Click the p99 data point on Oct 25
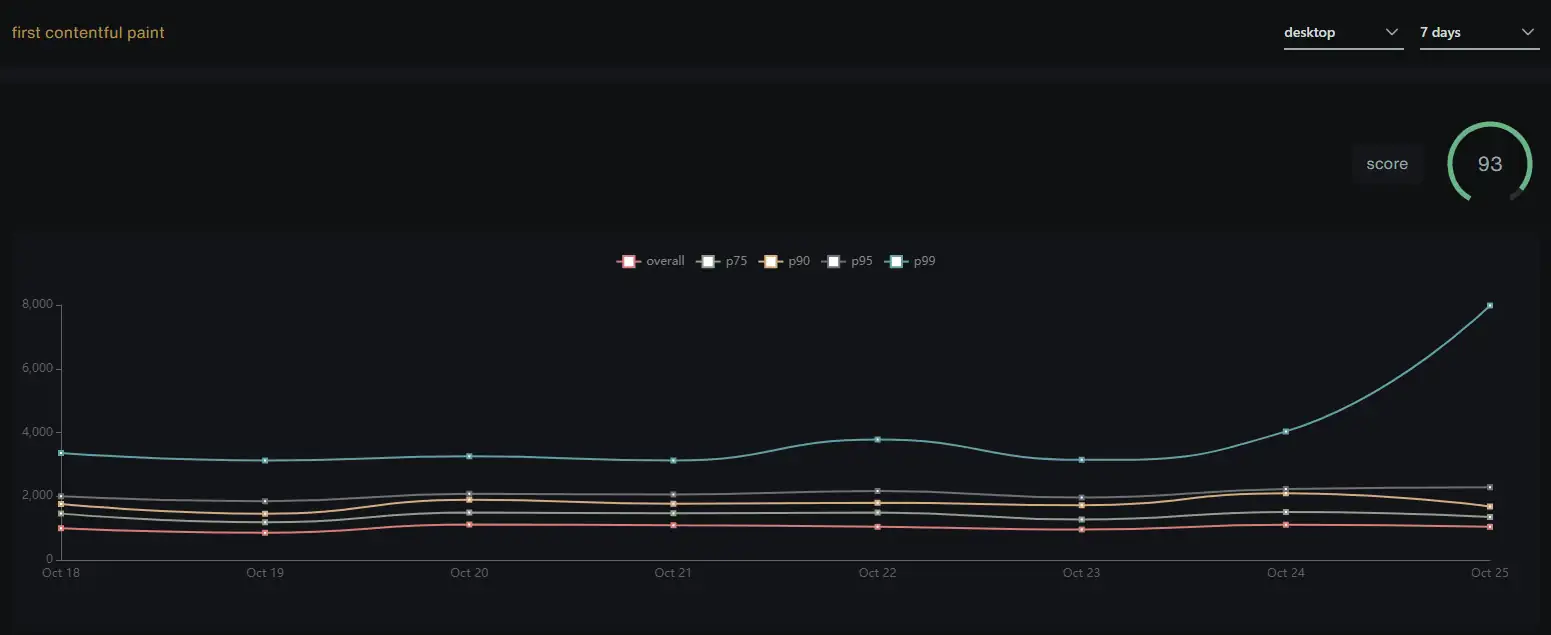The height and width of the screenshot is (635, 1551). [x=1490, y=305]
